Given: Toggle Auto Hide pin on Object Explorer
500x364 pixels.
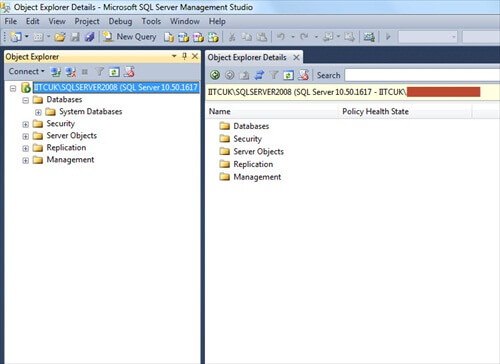Looking at the screenshot, I should (x=184, y=56).
